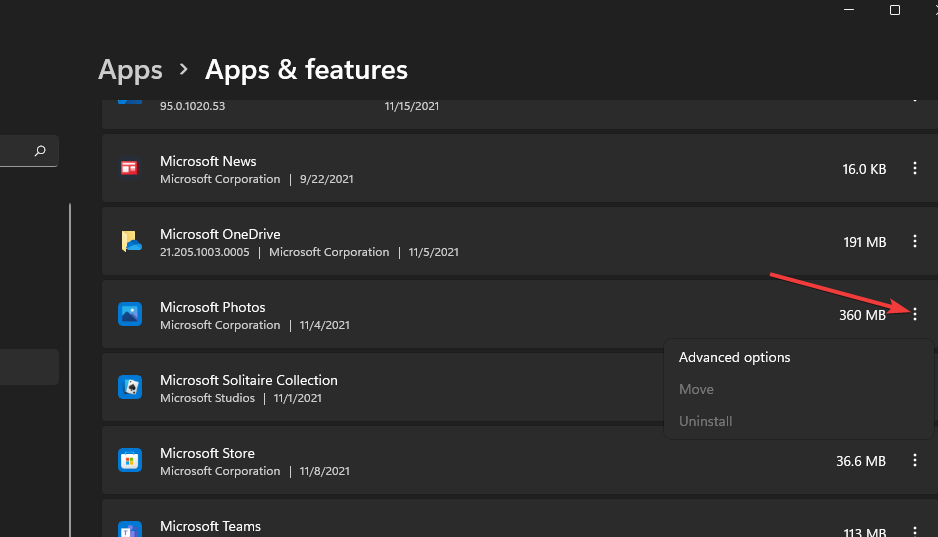Screen dimensions: 938x537
Task: Open the three-dot menu for Microsoft OneDrive
Action: 914,242
